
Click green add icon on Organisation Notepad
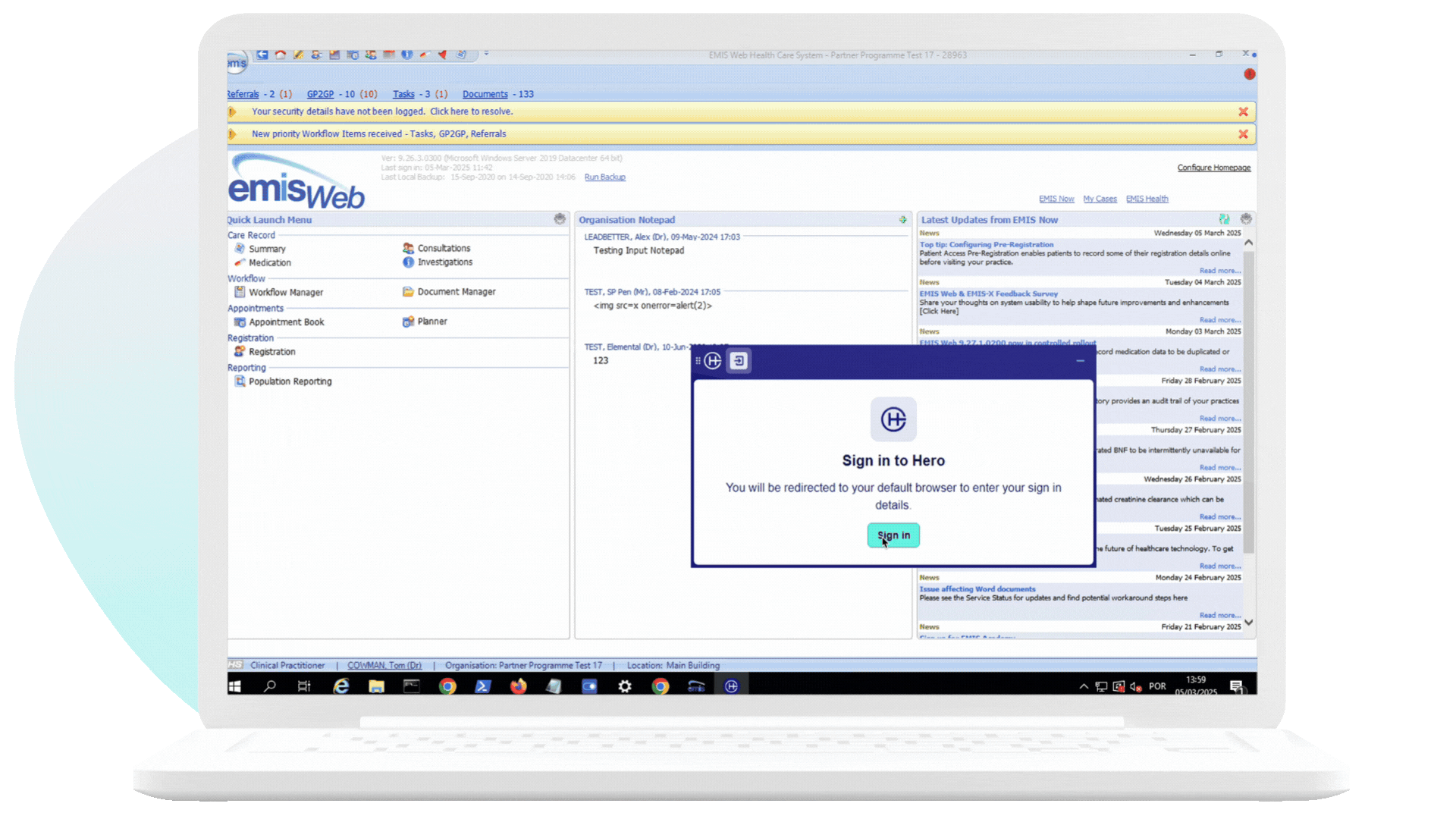click(902, 220)
